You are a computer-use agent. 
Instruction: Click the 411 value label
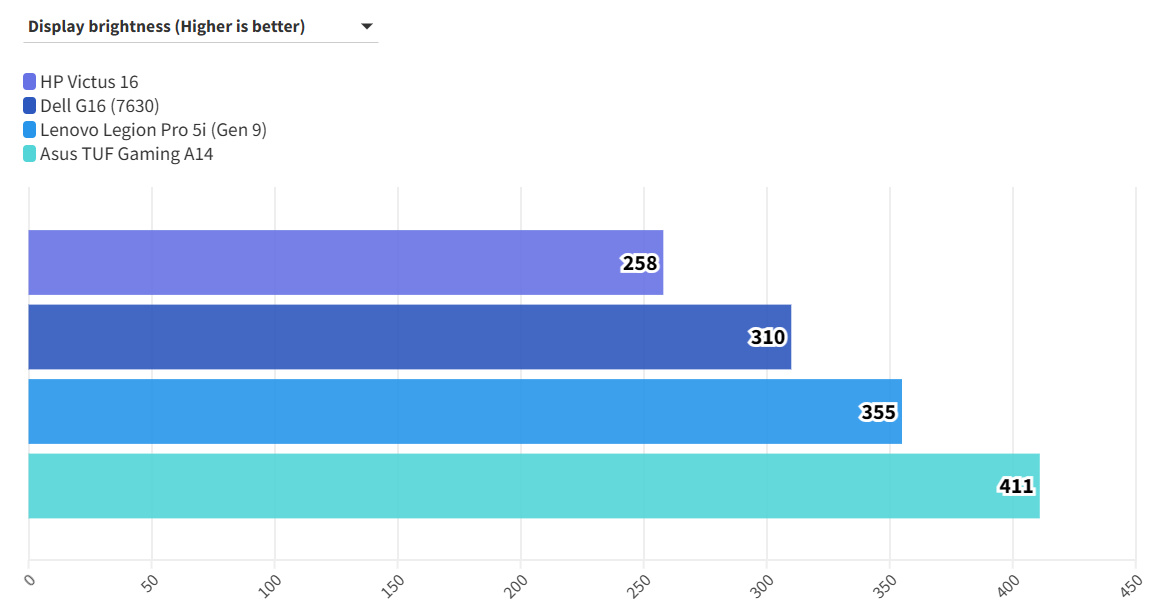click(1016, 486)
